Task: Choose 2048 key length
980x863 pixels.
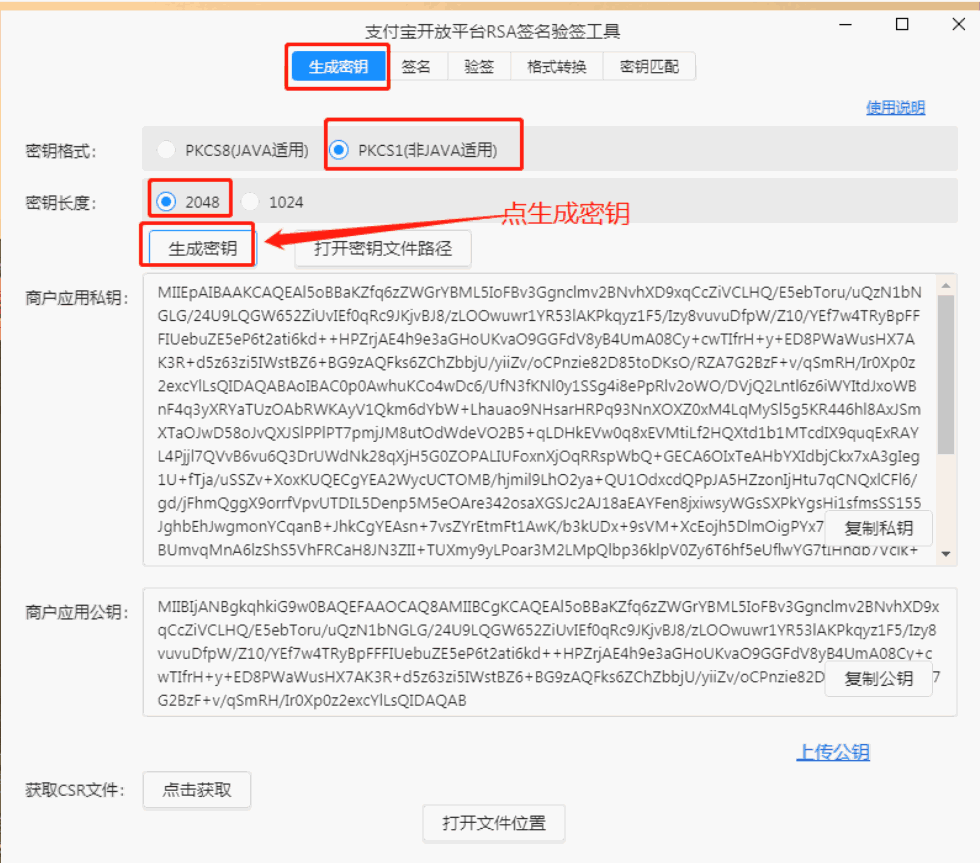Action: click(188, 202)
